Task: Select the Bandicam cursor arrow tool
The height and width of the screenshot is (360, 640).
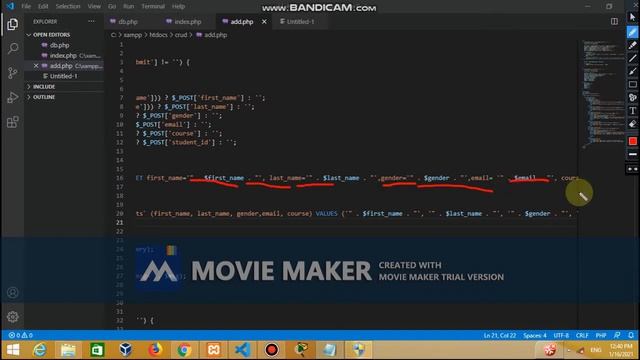Action: tap(633, 17)
